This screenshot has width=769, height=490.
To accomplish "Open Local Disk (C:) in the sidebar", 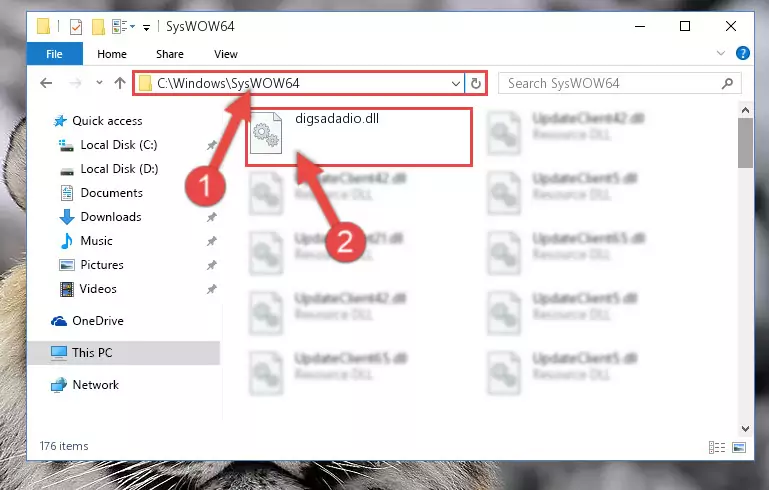I will [119, 145].
